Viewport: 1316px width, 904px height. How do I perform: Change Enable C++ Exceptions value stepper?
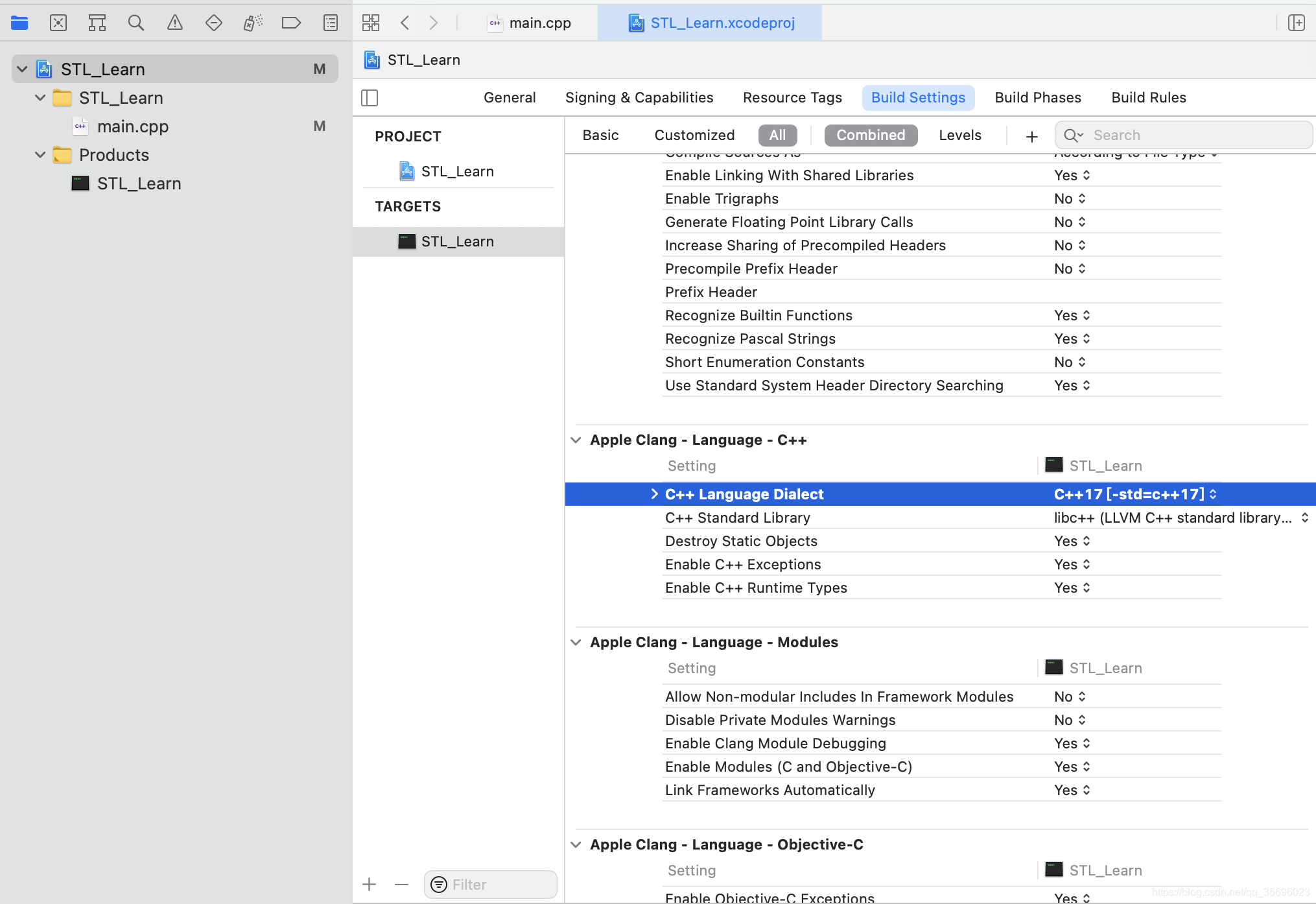1086,564
